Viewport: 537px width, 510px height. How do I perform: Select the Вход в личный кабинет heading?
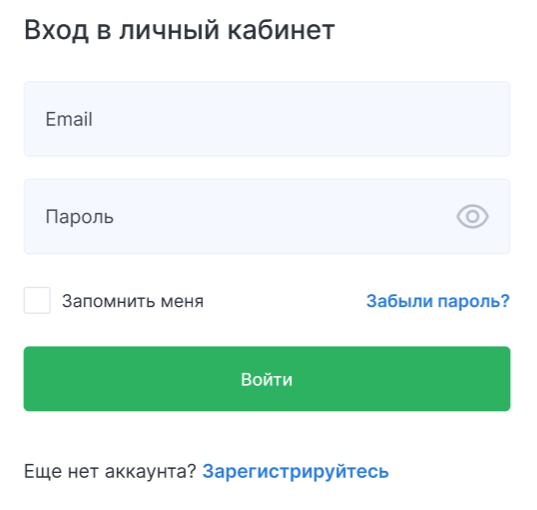[179, 30]
